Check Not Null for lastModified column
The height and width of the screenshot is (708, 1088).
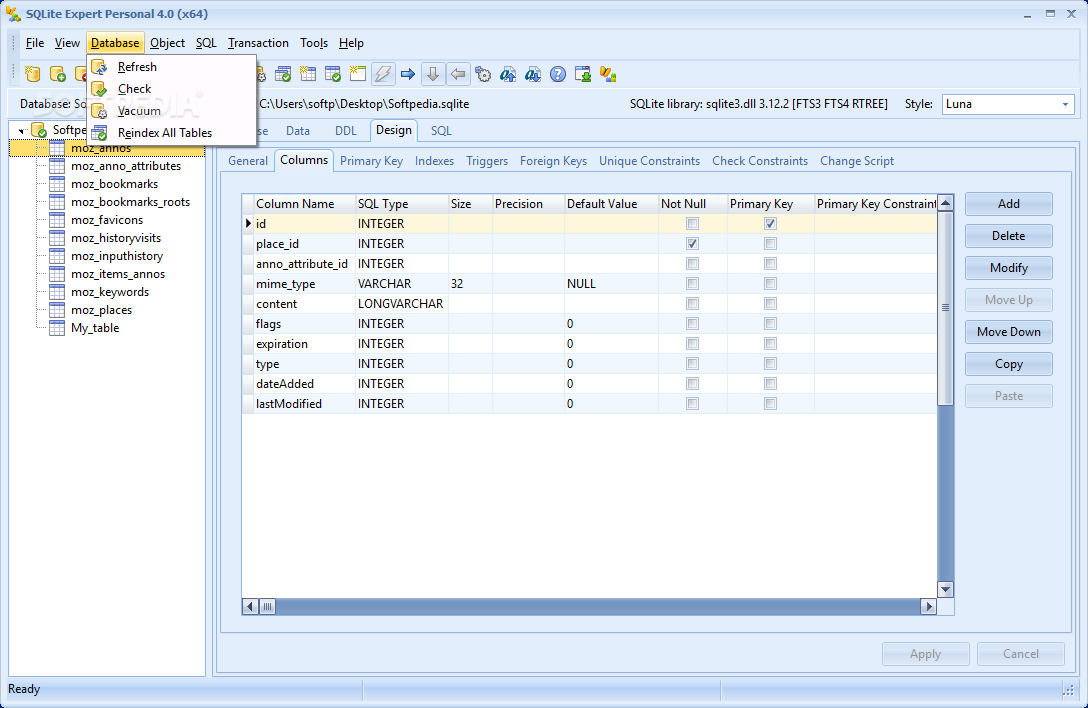click(692, 403)
